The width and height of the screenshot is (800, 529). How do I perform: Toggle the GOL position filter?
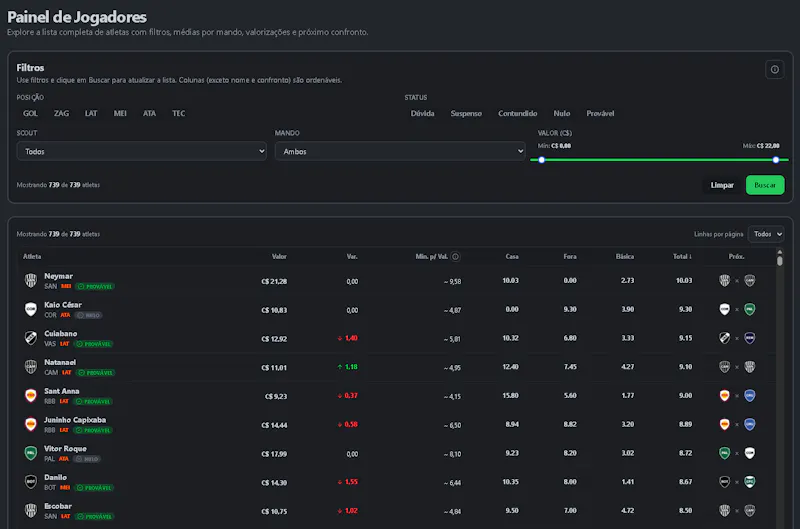click(x=30, y=113)
